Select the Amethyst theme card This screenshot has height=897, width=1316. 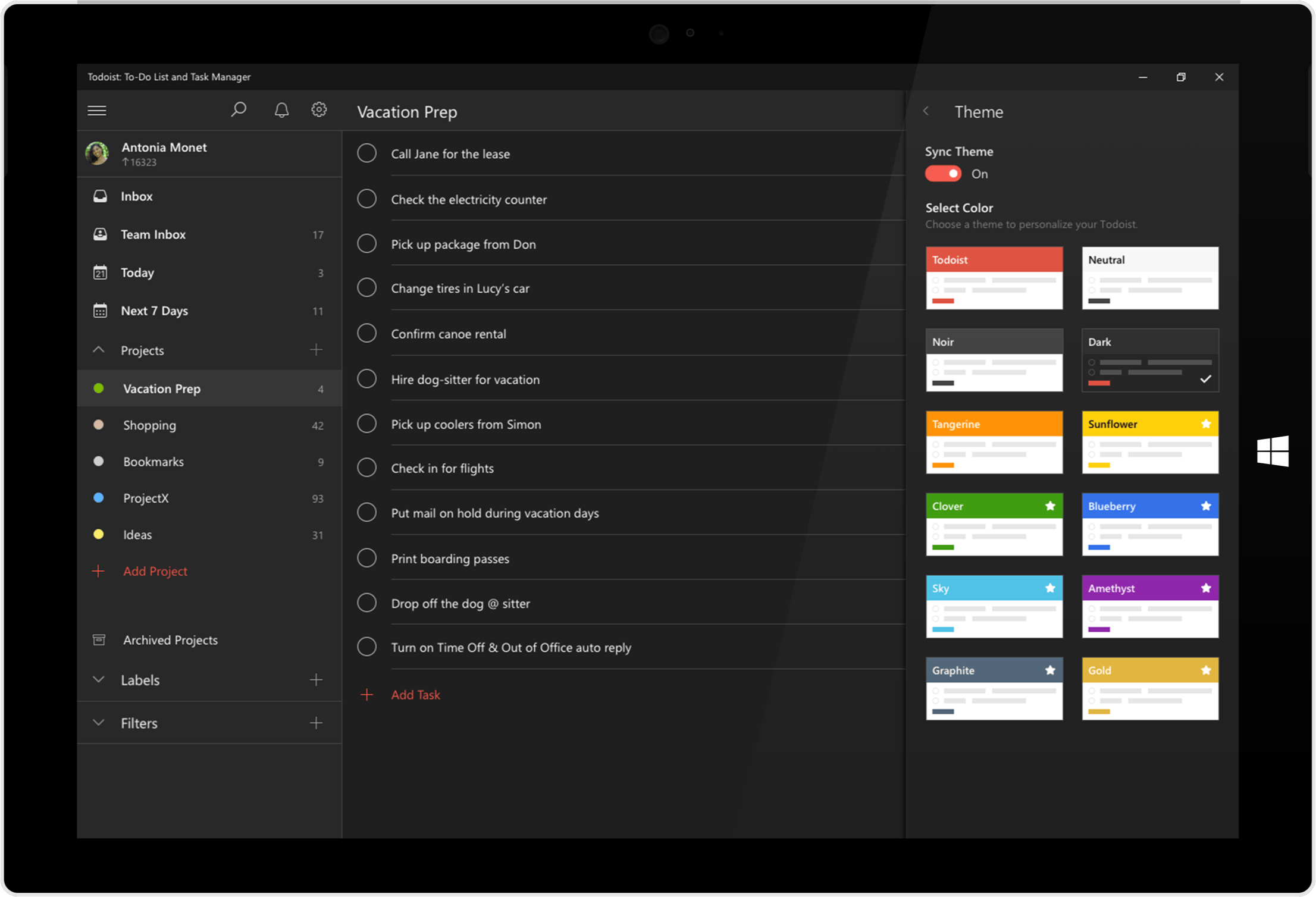pyautogui.click(x=1150, y=606)
